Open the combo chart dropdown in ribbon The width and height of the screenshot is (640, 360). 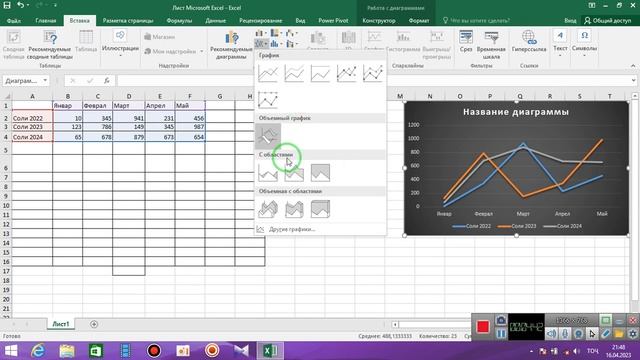tap(291, 43)
